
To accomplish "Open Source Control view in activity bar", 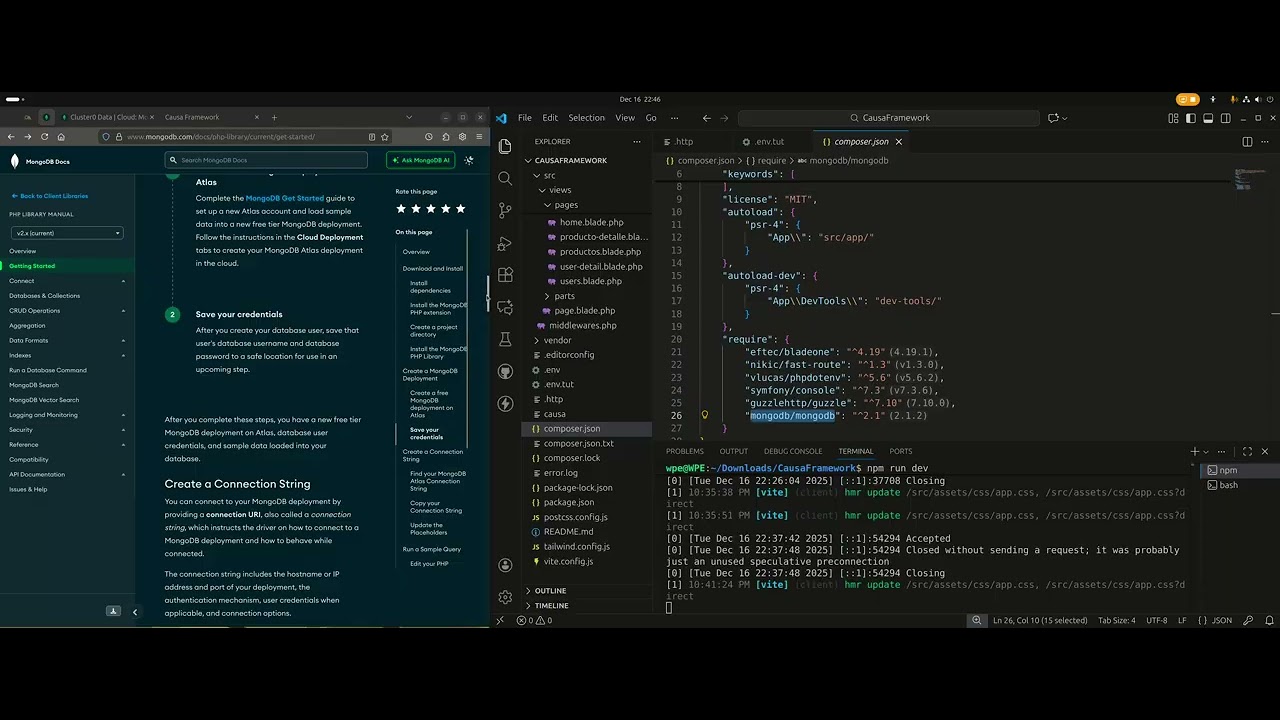I will [x=505, y=210].
